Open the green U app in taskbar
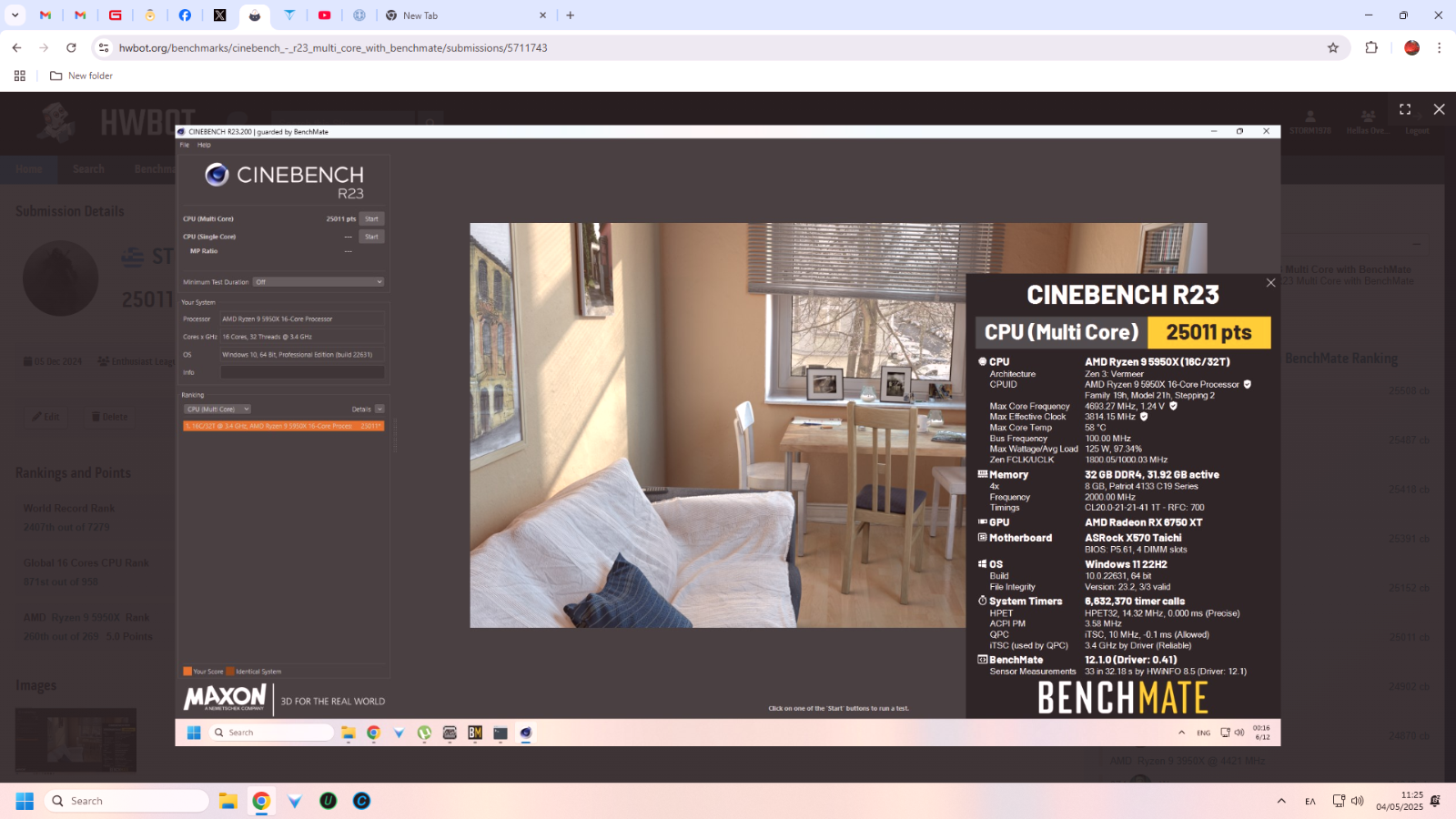Screen dimensions: 1456x819 tap(329, 801)
